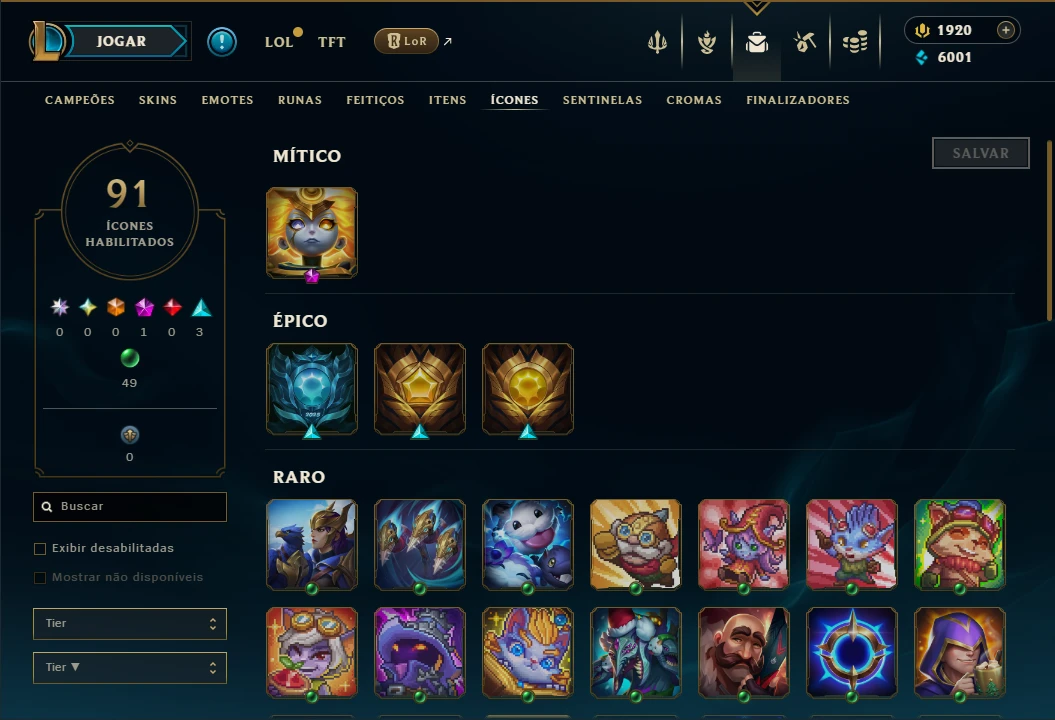This screenshot has width=1055, height=720.
Task: Switch to the Skins tab
Action: coord(157,100)
